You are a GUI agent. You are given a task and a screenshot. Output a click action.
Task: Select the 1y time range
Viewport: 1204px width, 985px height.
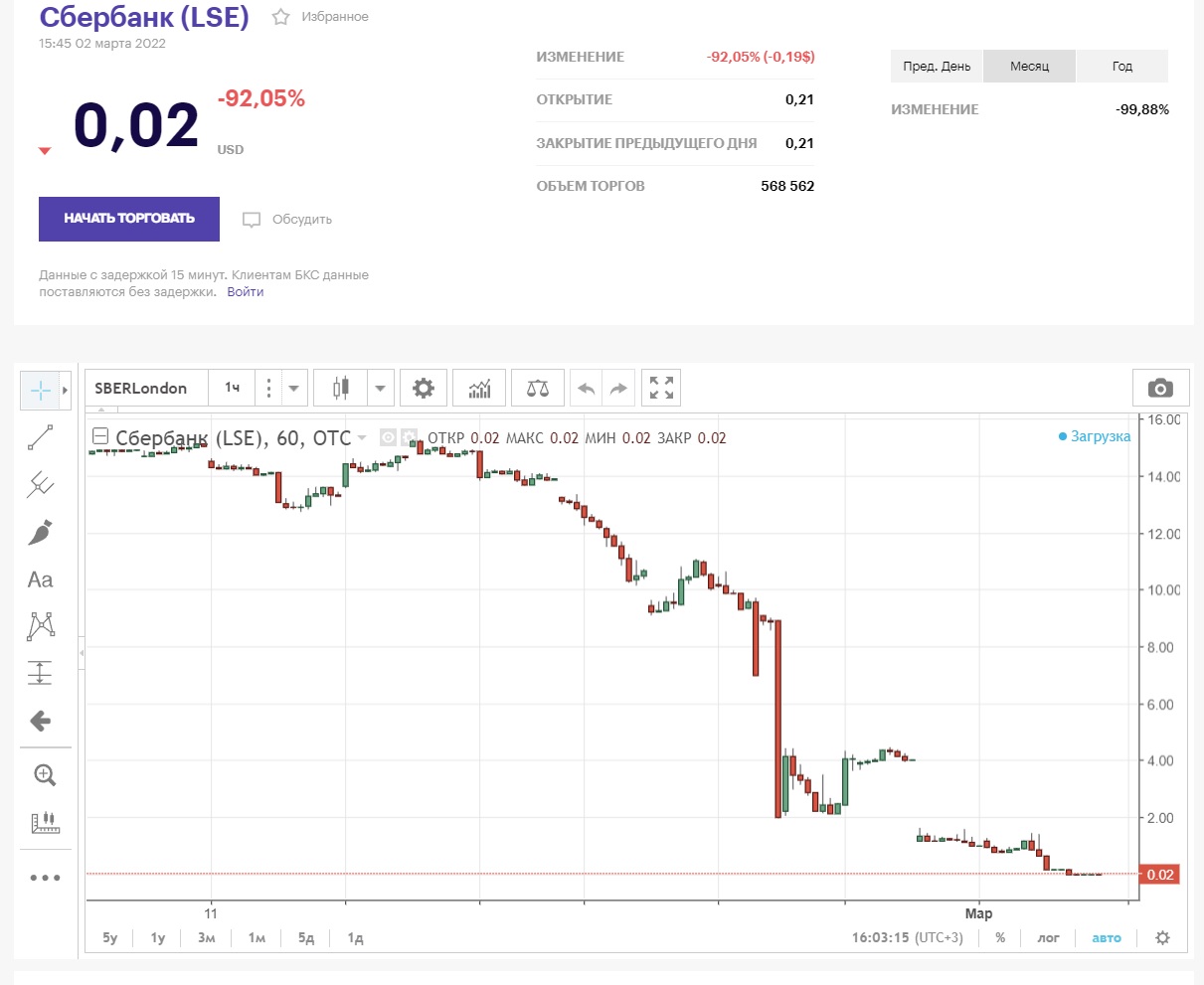tap(158, 938)
